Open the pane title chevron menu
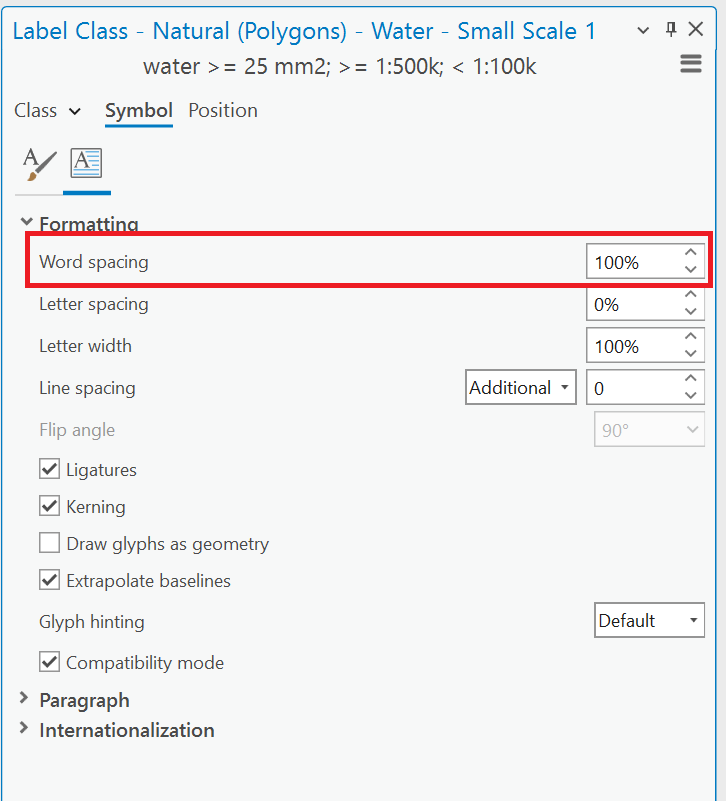Image resolution: width=726 pixels, height=801 pixels. [x=643, y=31]
